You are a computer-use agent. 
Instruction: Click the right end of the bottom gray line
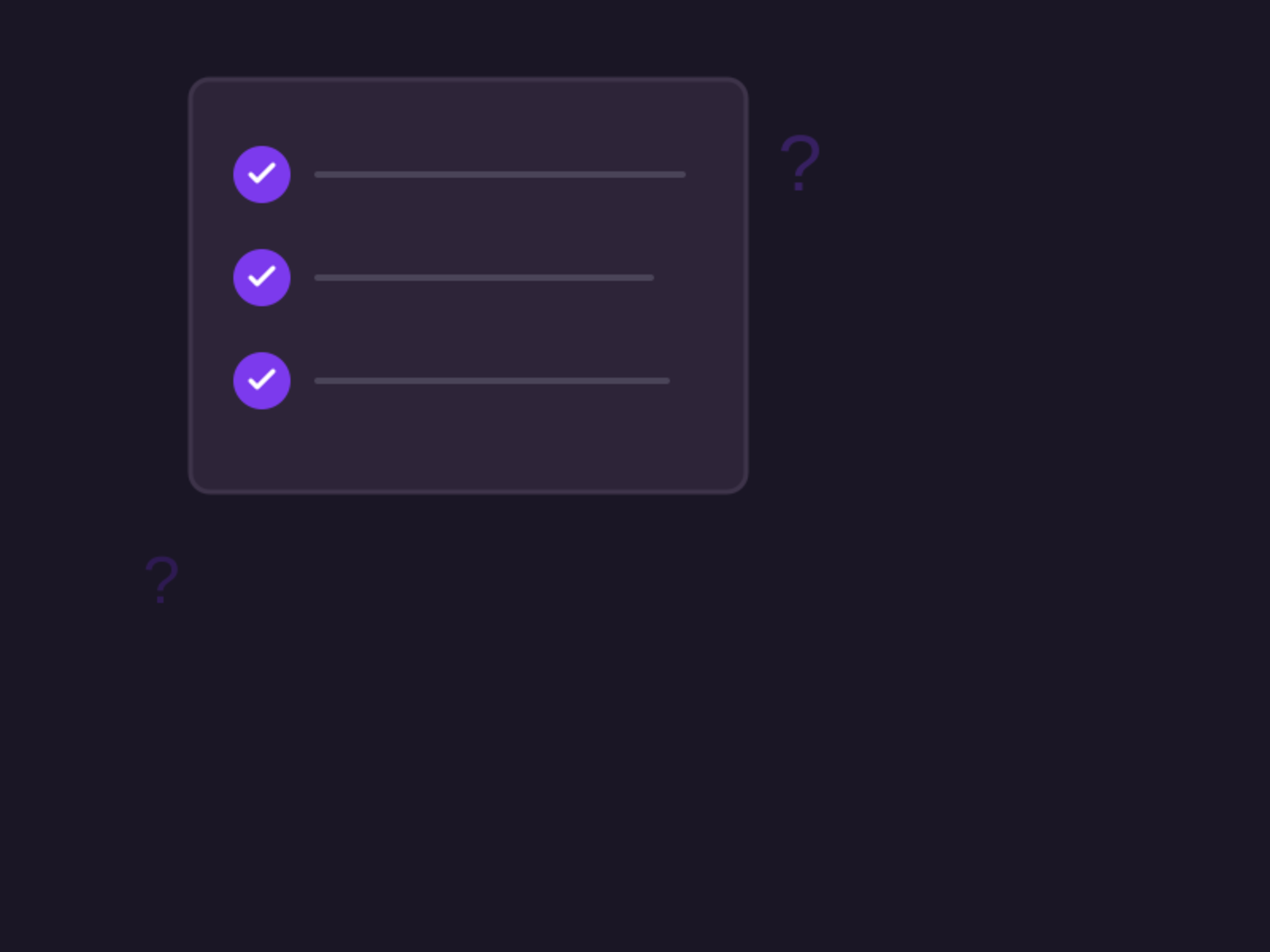tap(667, 381)
